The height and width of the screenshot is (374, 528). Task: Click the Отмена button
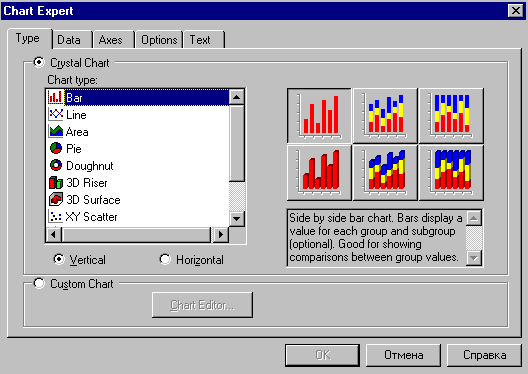click(403, 355)
